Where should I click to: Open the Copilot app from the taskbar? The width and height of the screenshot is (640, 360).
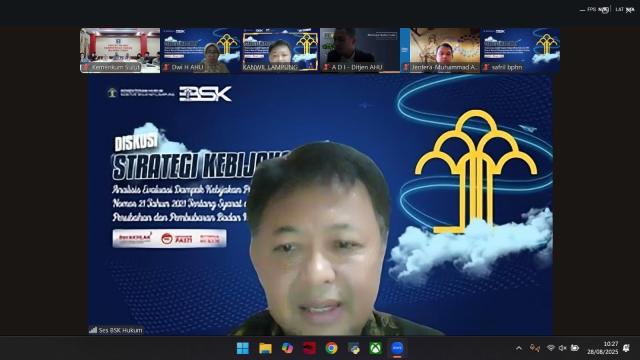(x=287, y=348)
